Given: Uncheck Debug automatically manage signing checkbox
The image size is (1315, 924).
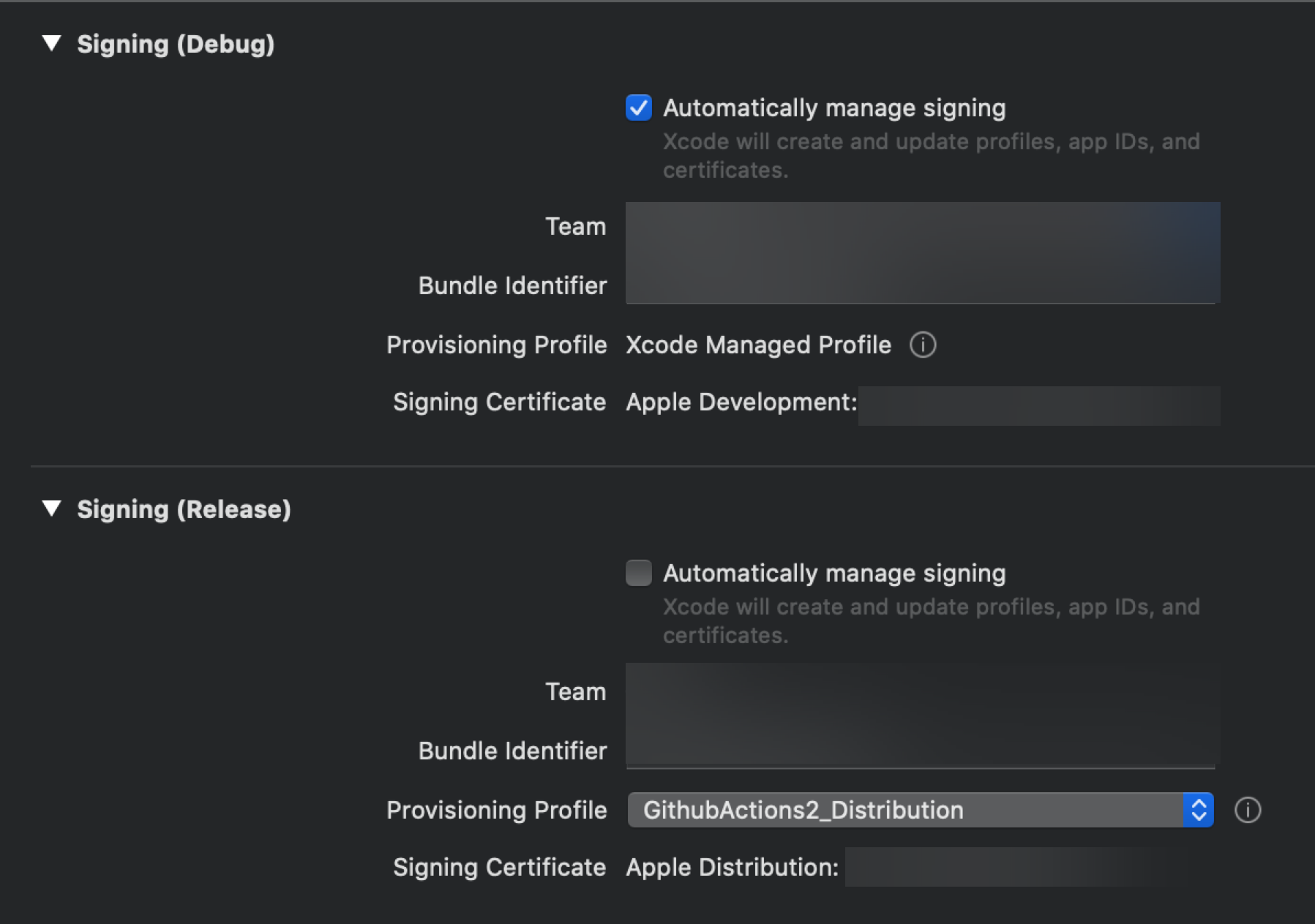Looking at the screenshot, I should pyautogui.click(x=639, y=108).
